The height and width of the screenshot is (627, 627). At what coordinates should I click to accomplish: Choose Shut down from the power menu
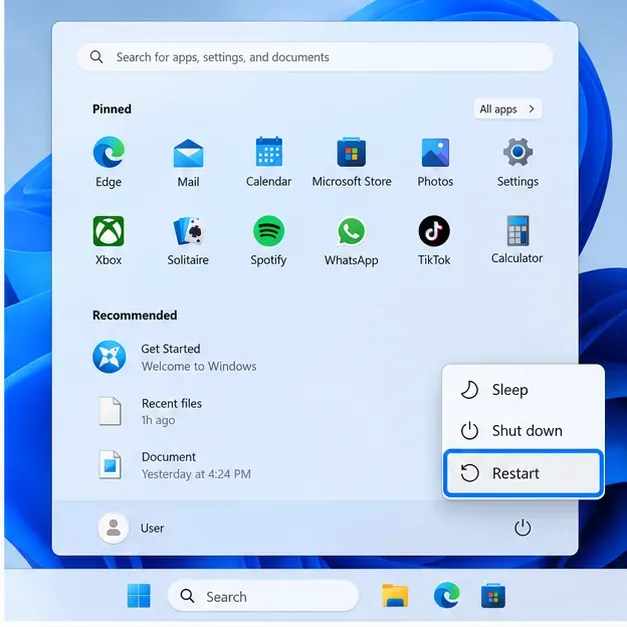point(523,431)
